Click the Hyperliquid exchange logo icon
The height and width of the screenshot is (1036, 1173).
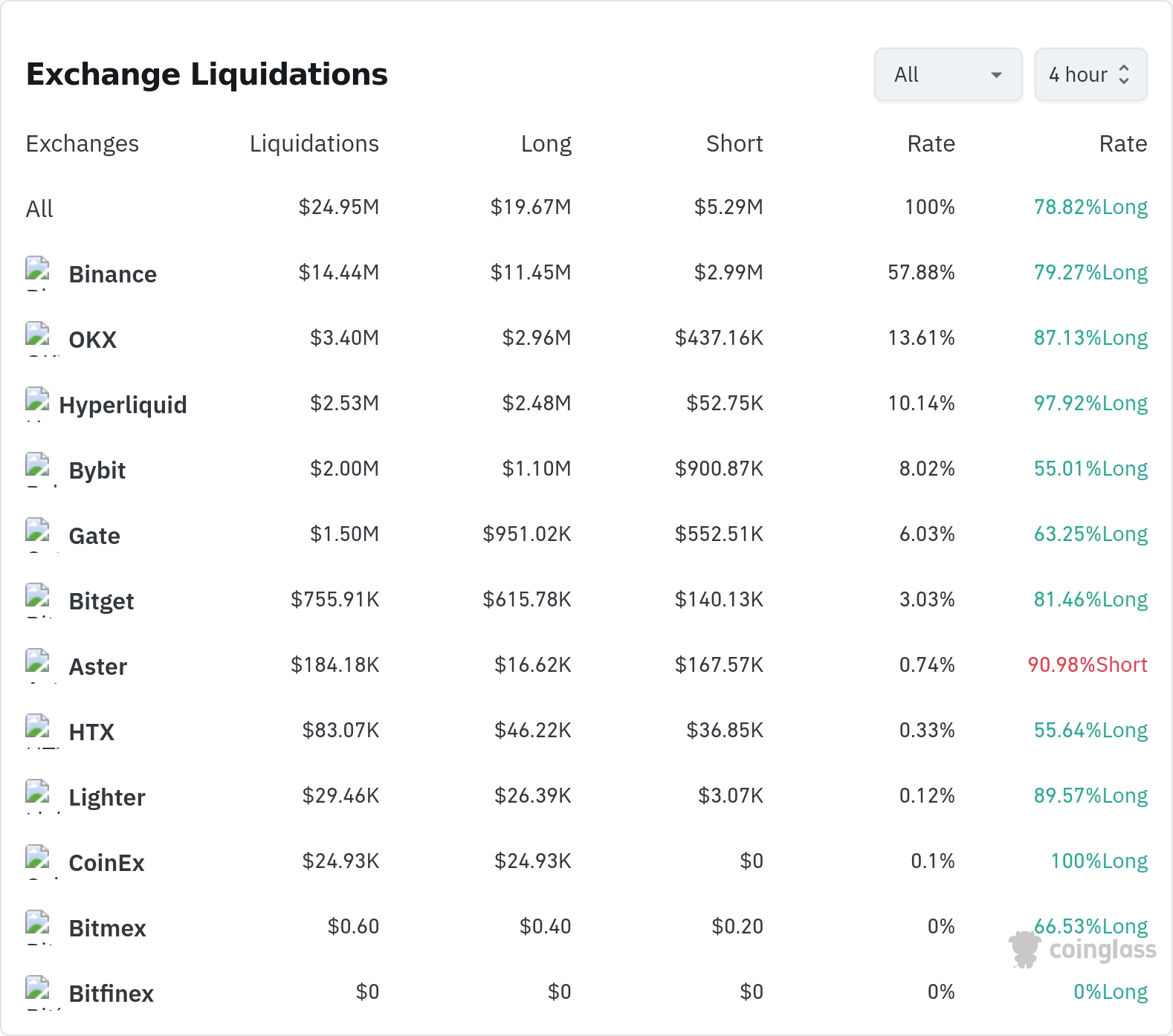pyautogui.click(x=37, y=404)
